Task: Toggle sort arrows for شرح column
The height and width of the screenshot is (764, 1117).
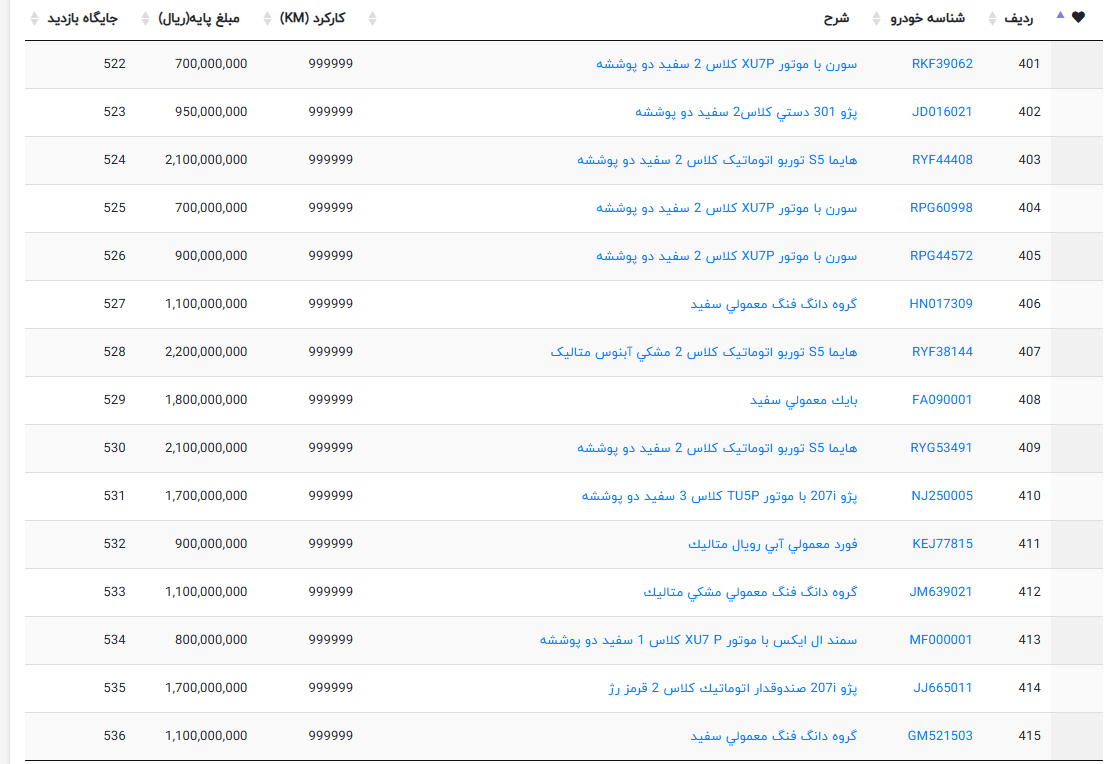Action: [372, 19]
